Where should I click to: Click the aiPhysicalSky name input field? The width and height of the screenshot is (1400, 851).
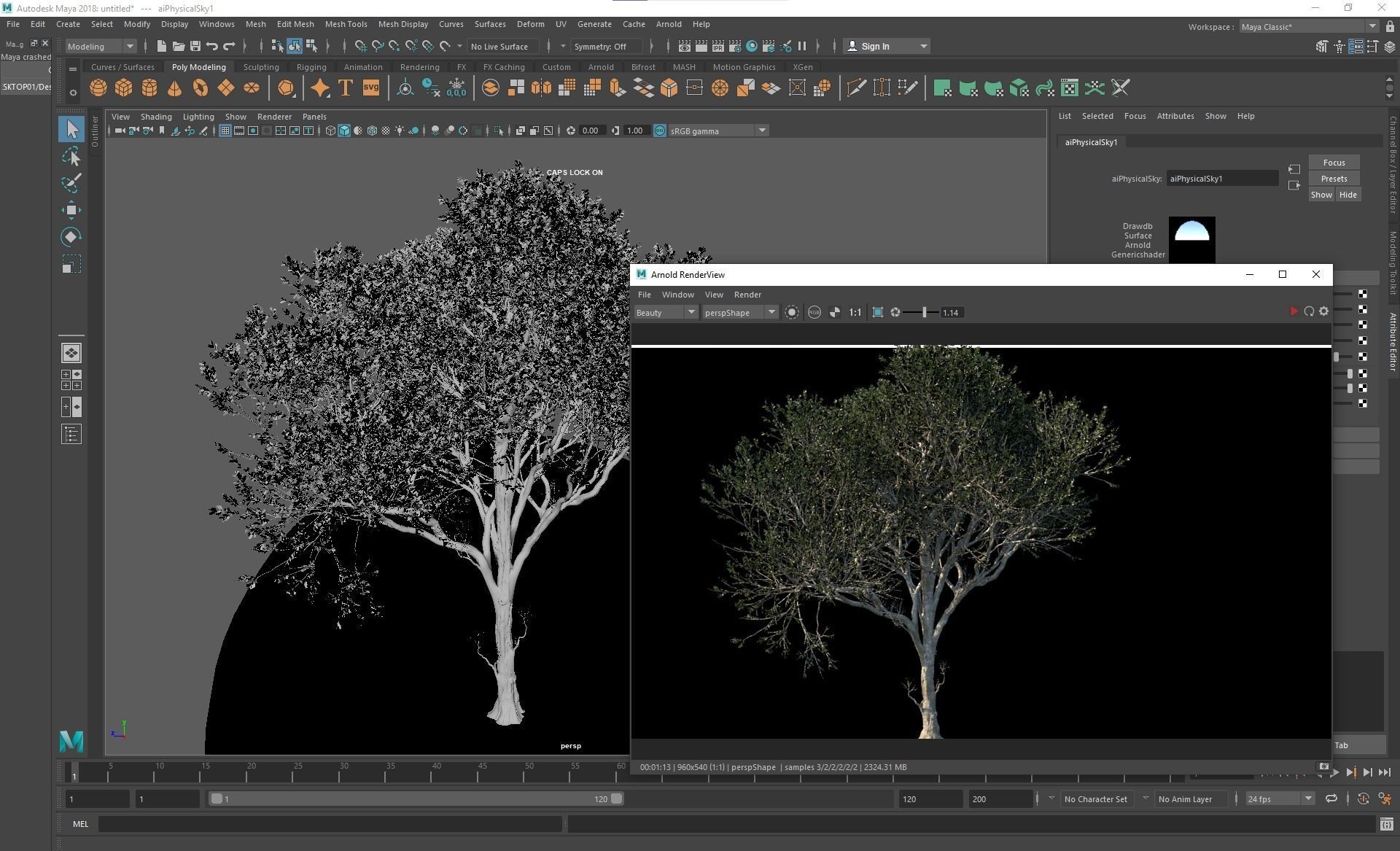1222,179
